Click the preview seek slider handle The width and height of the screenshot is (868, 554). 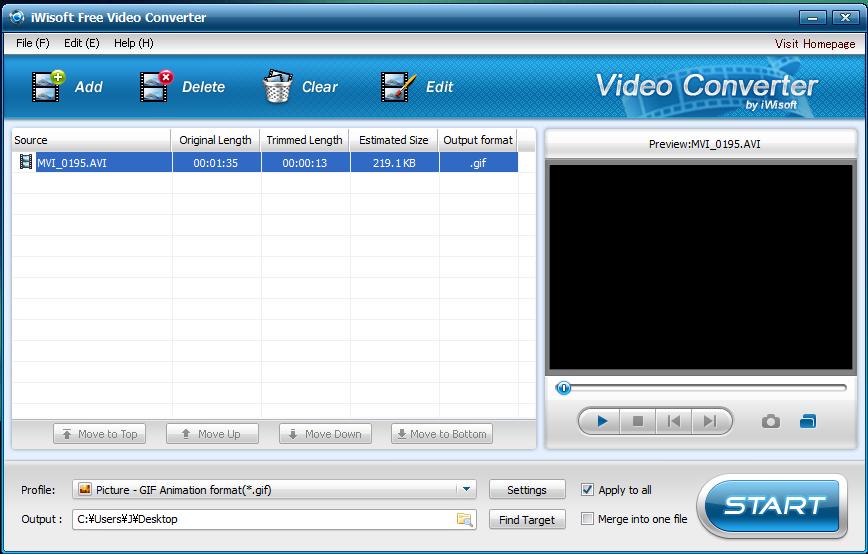(564, 388)
